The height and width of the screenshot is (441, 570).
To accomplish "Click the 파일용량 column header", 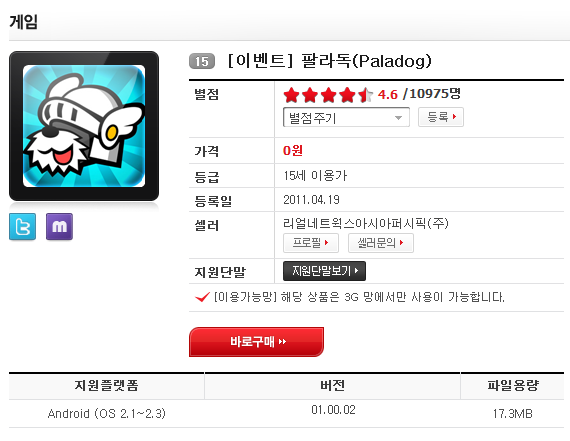I will tap(513, 385).
